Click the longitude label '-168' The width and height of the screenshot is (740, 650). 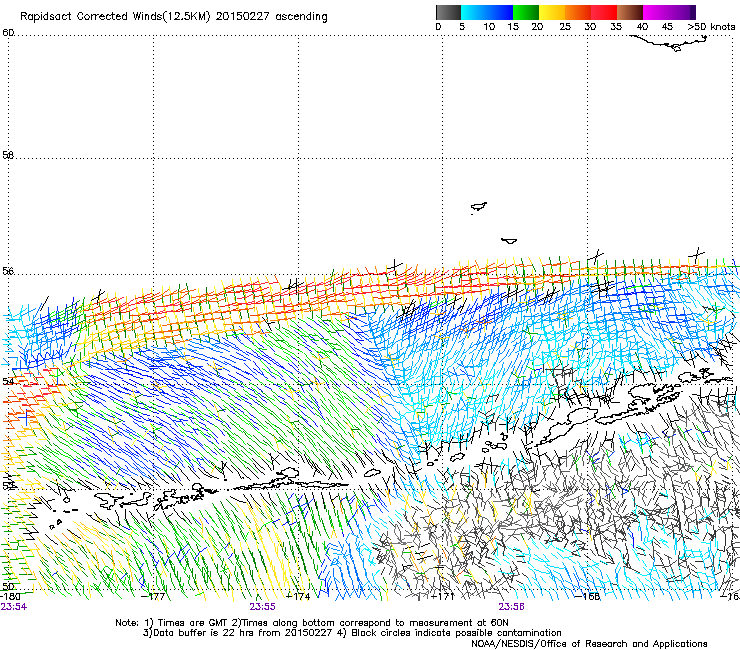588,597
